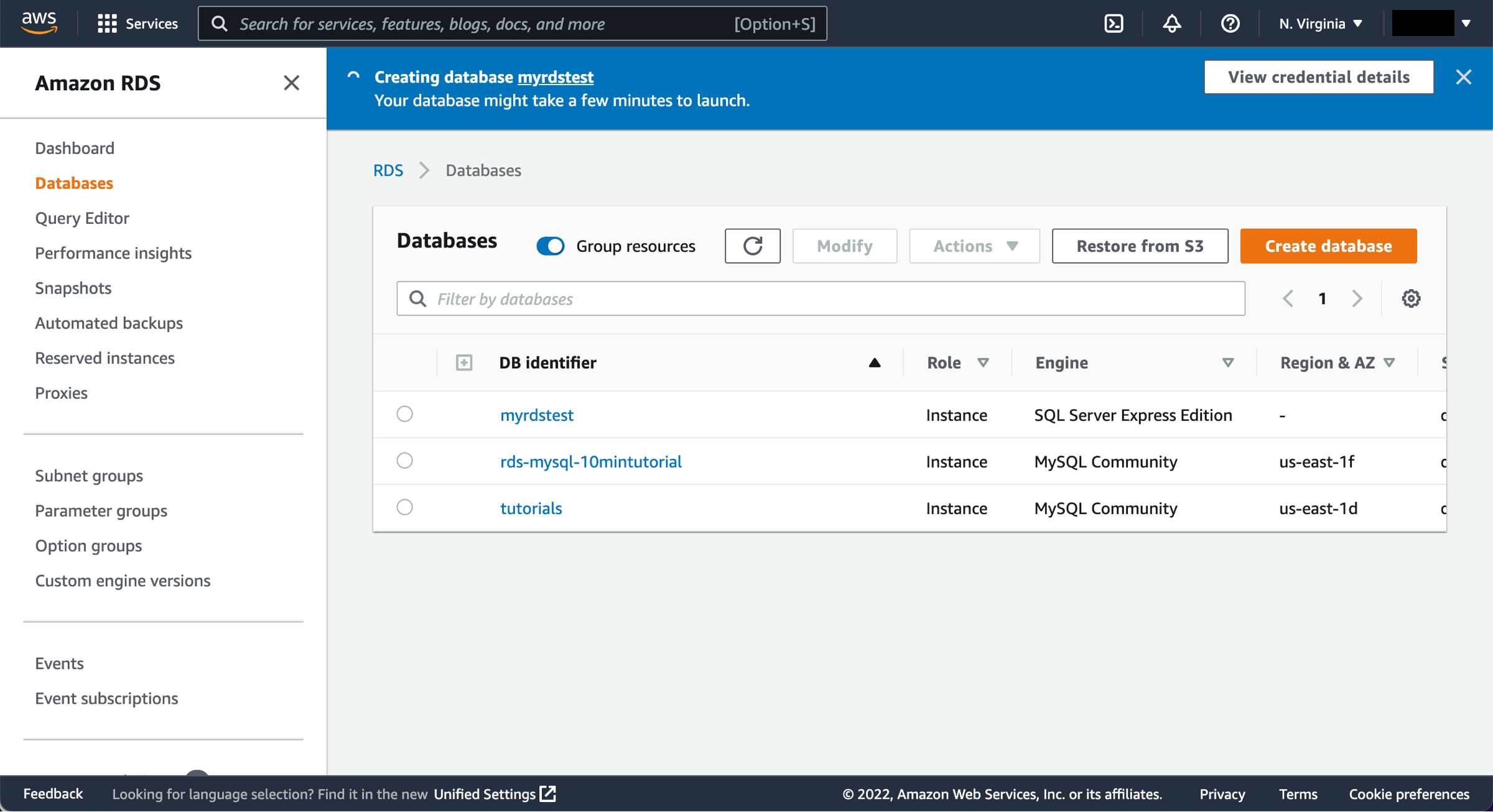Open Reserved instances
Screen dimensions: 1493x812
105,358
